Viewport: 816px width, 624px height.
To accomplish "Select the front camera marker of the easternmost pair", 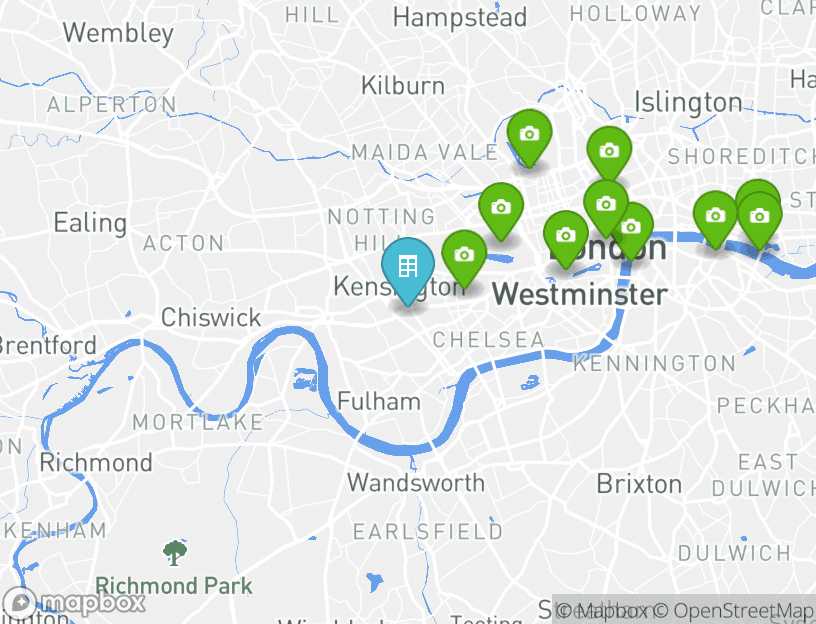I will [x=760, y=220].
